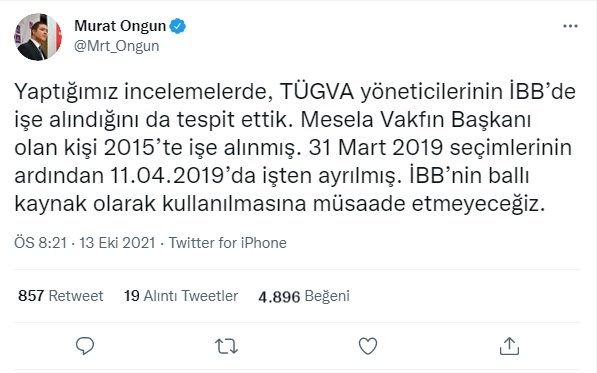Open the @Mrt_Ongun handle link
Screen dimensions: 597x373
(x=117, y=46)
